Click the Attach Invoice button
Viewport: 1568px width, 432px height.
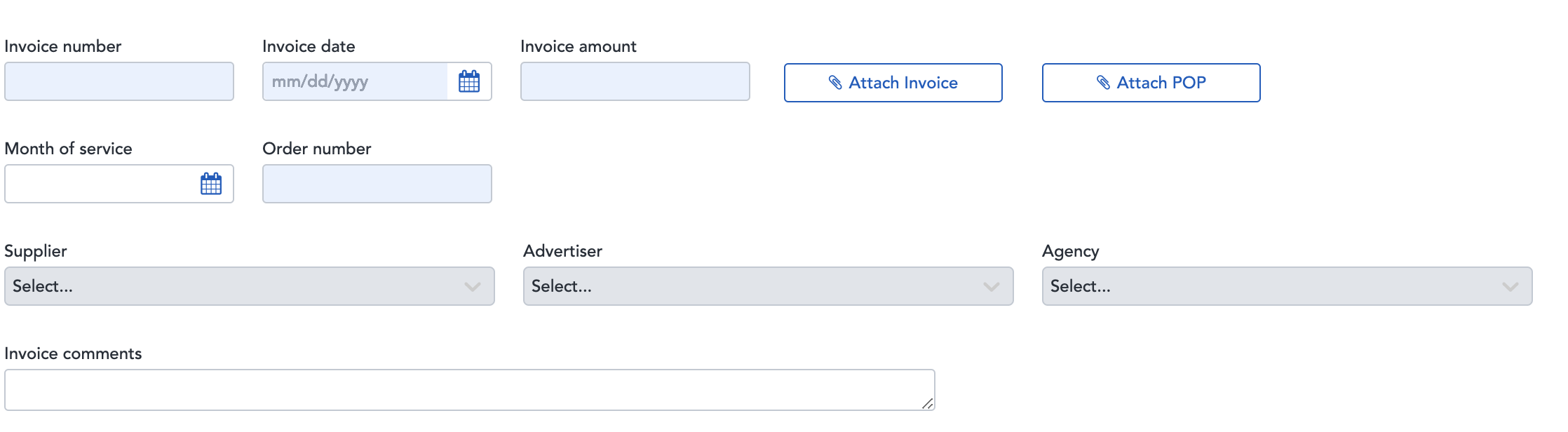tap(893, 82)
